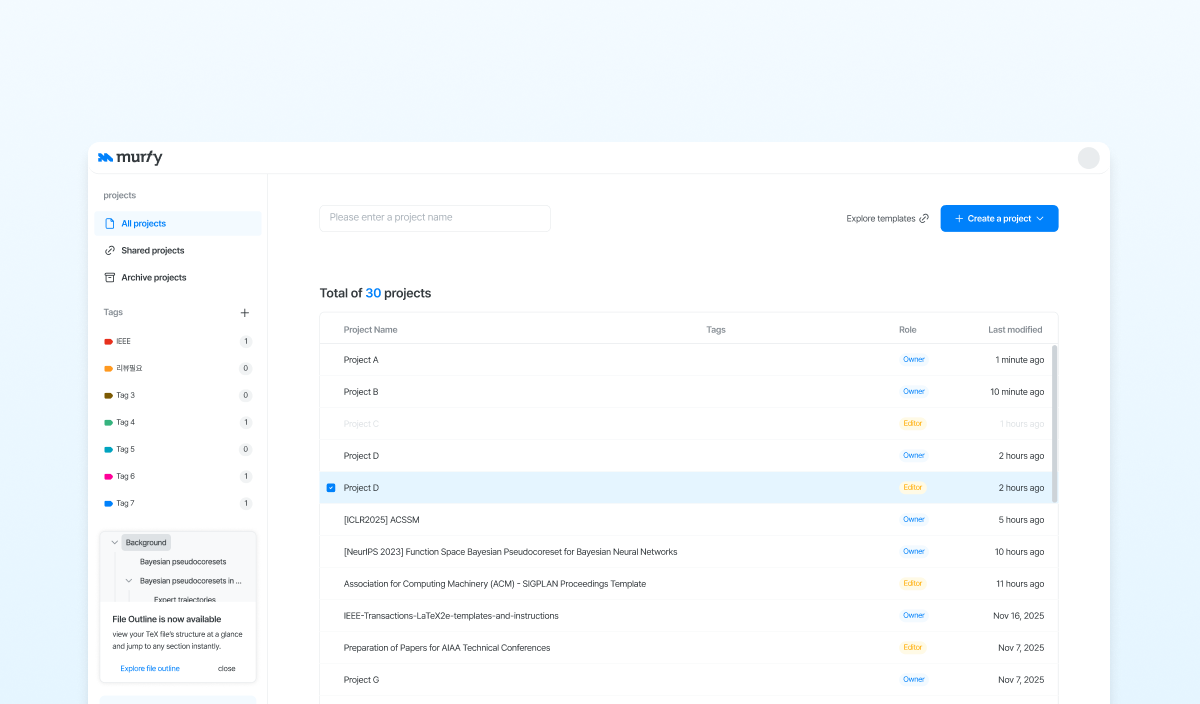Click the All projects document icon
This screenshot has width=1200, height=704.
click(x=110, y=224)
